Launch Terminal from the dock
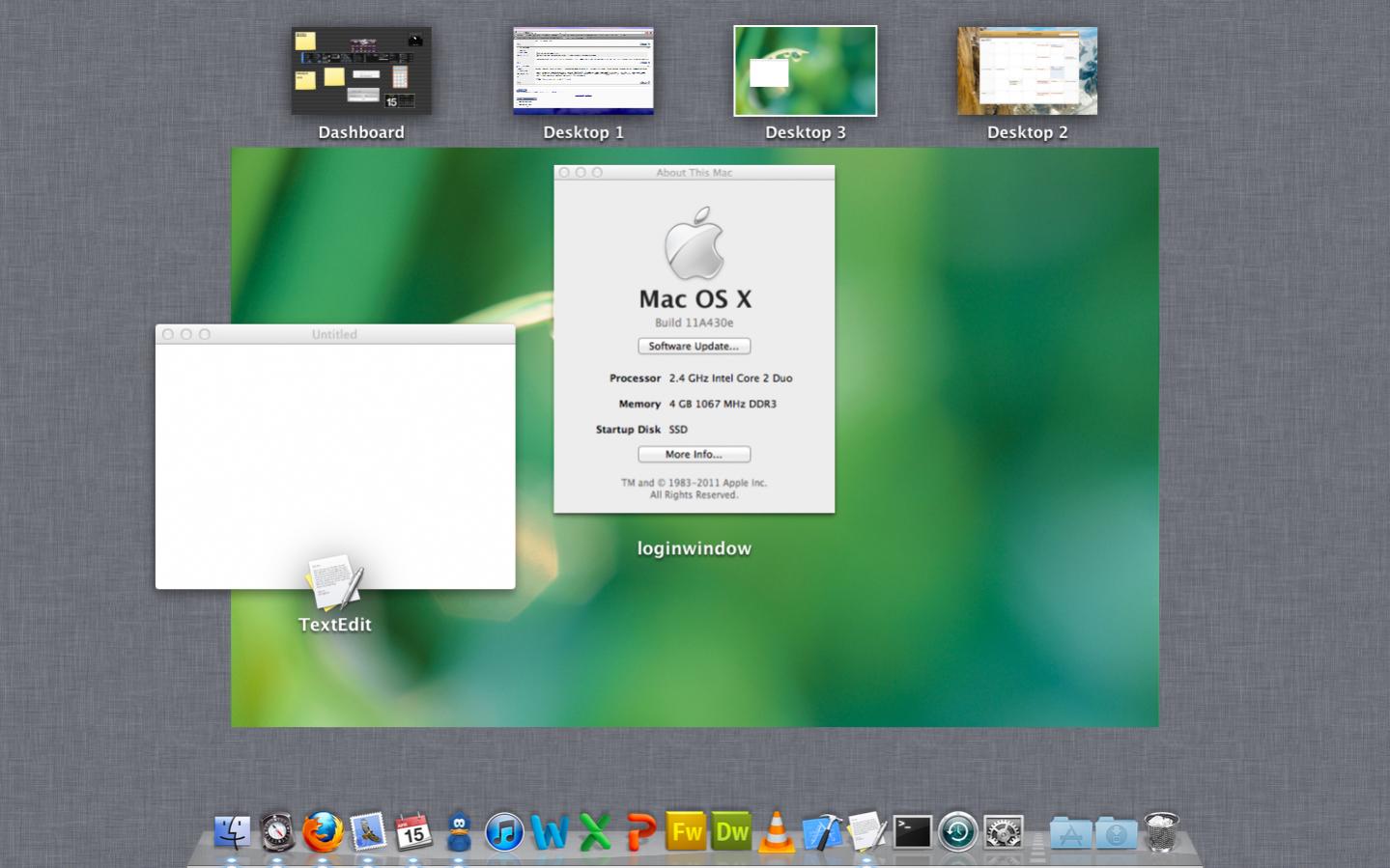The height and width of the screenshot is (868, 1390). 912,832
